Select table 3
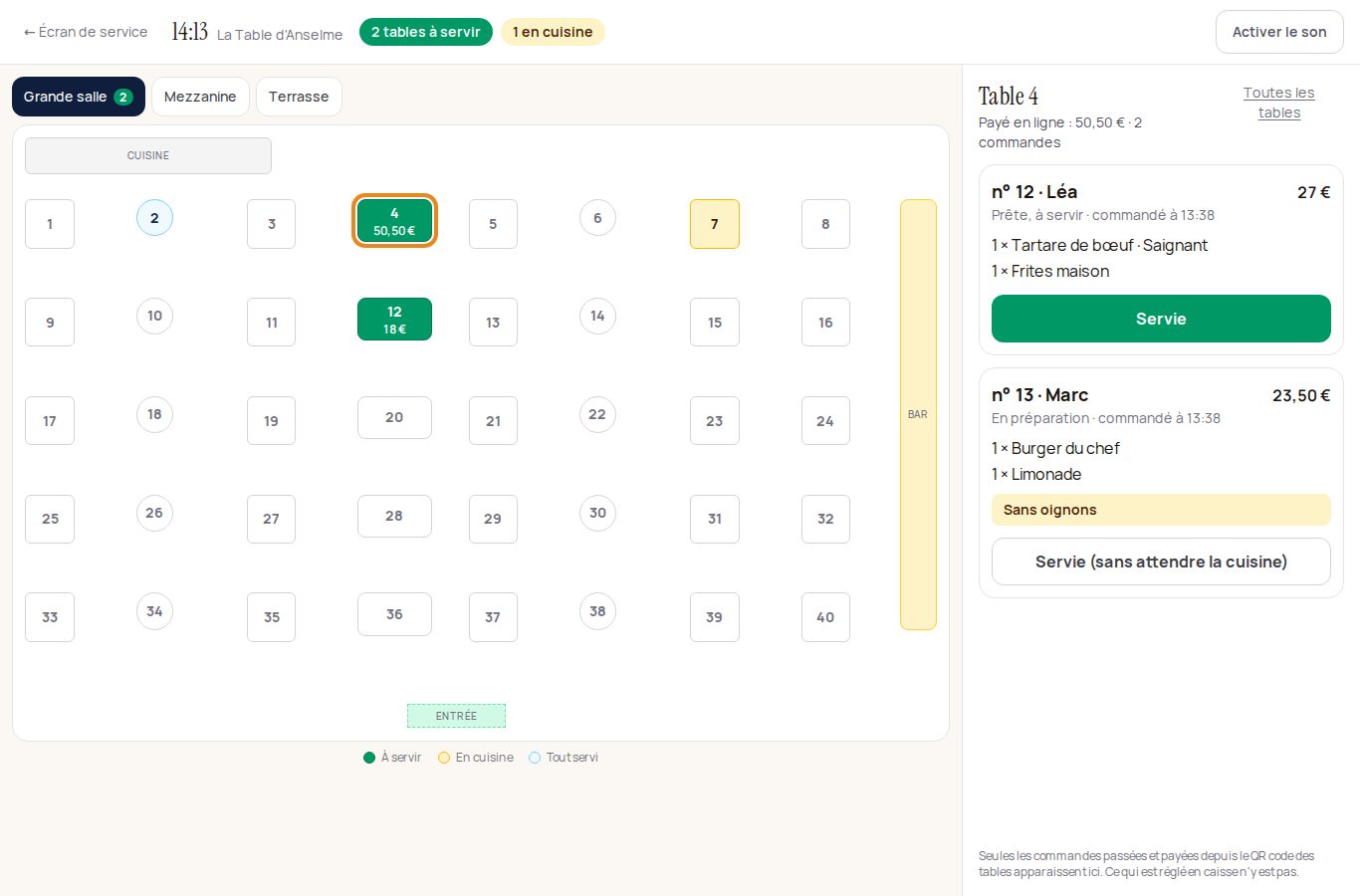Image resolution: width=1360 pixels, height=896 pixels. tap(272, 224)
